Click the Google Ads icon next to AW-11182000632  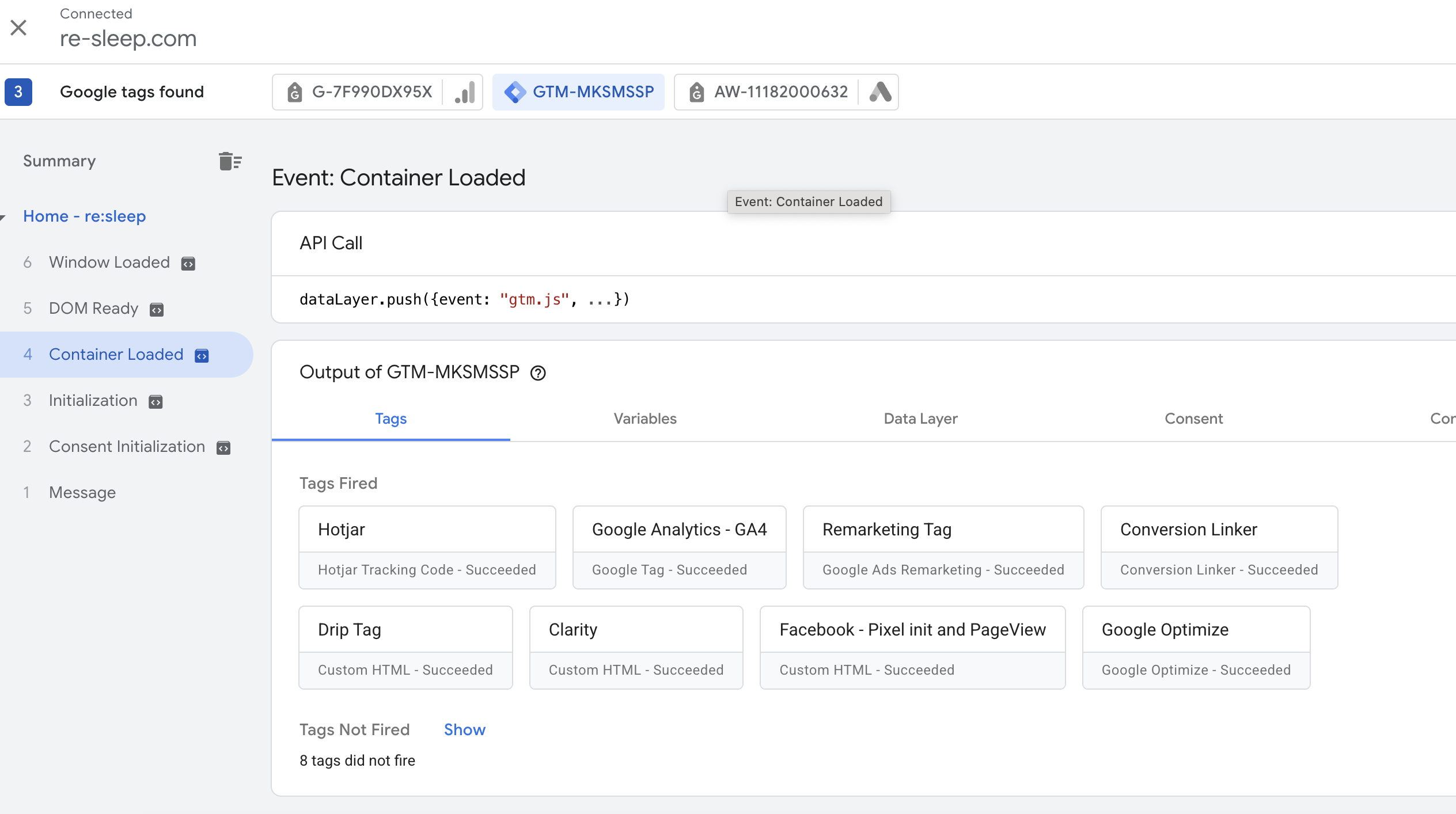click(880, 92)
